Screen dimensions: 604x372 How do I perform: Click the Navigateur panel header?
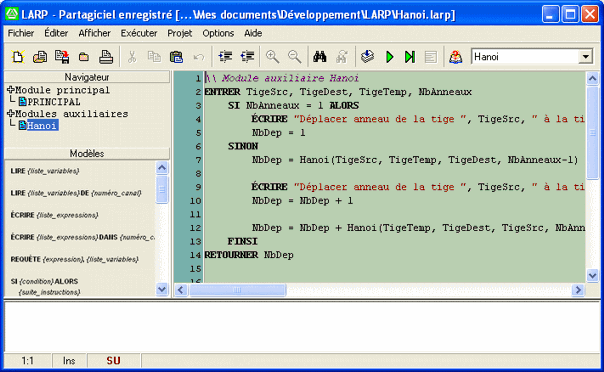pos(87,77)
